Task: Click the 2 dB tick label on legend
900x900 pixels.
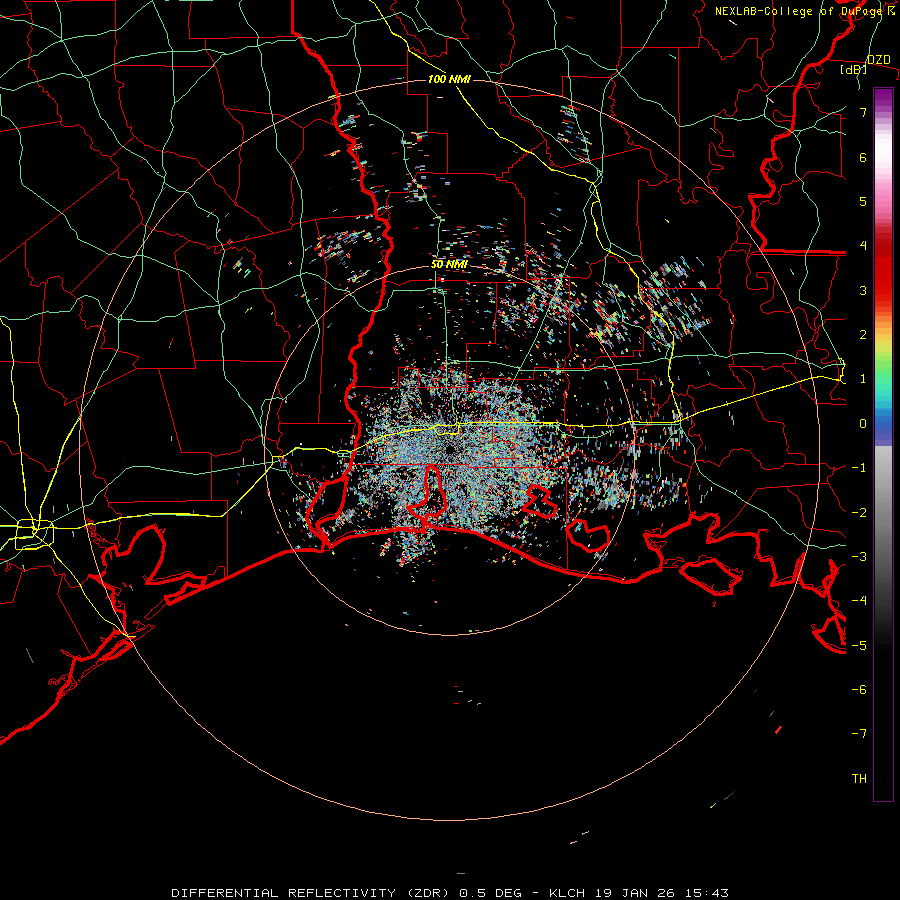Action: pos(863,335)
